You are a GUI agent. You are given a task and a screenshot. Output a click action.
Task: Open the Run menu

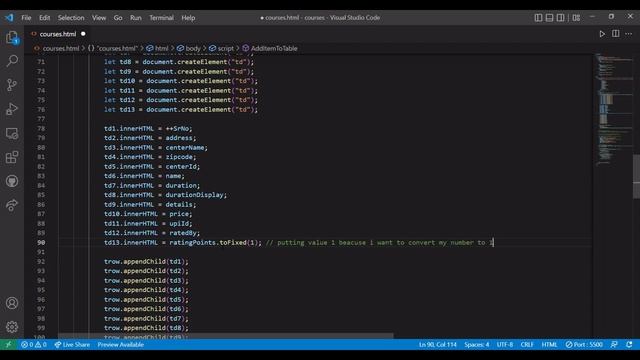136,18
